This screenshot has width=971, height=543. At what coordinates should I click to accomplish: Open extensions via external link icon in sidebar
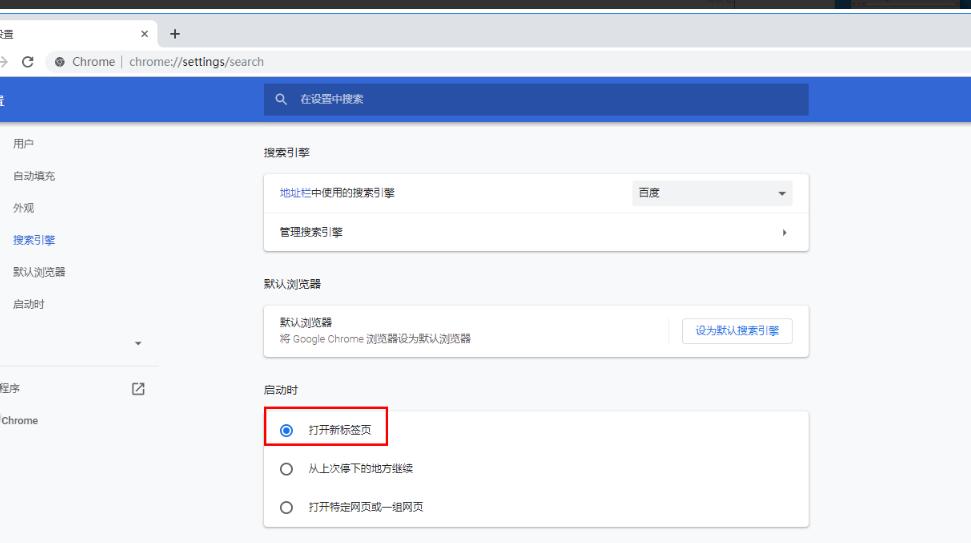138,389
